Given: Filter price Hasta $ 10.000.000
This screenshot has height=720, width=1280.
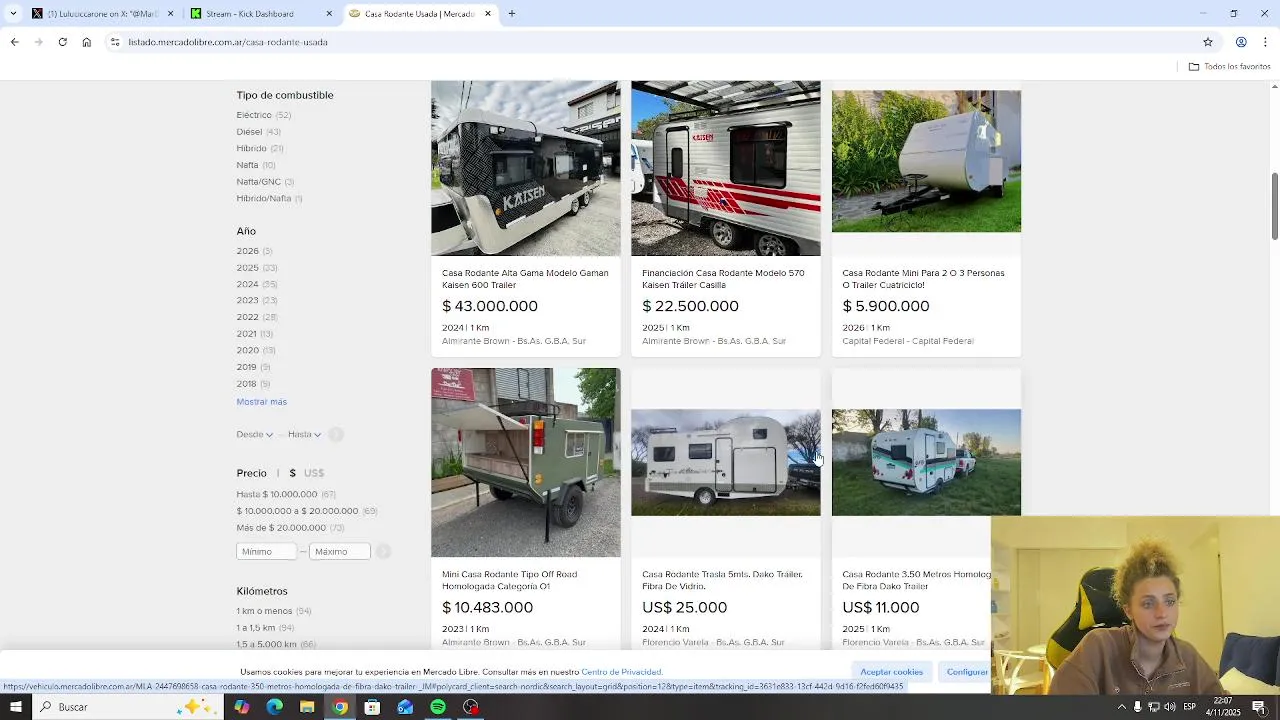Looking at the screenshot, I should [x=286, y=494].
